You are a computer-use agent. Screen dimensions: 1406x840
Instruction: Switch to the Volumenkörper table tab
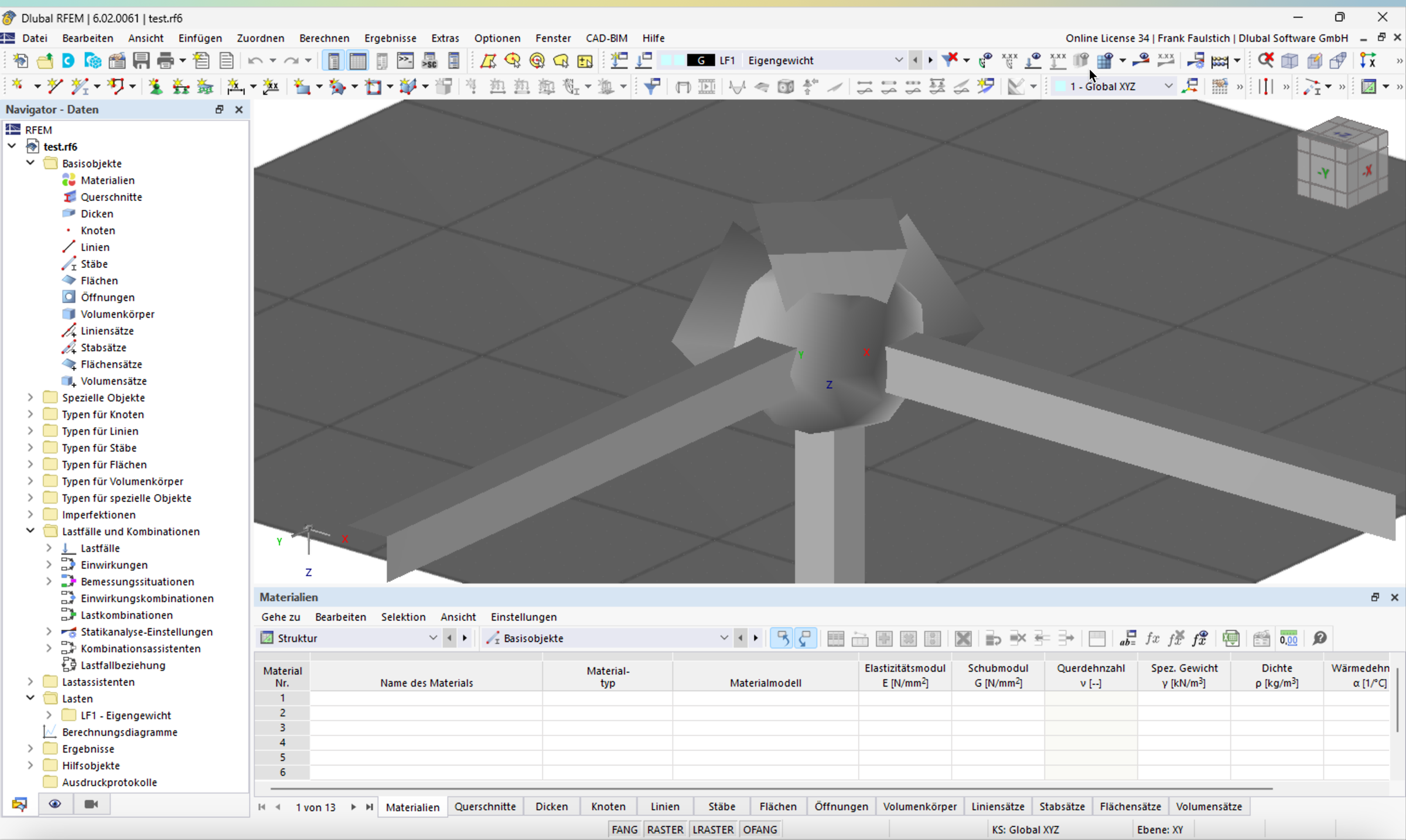tap(920, 807)
